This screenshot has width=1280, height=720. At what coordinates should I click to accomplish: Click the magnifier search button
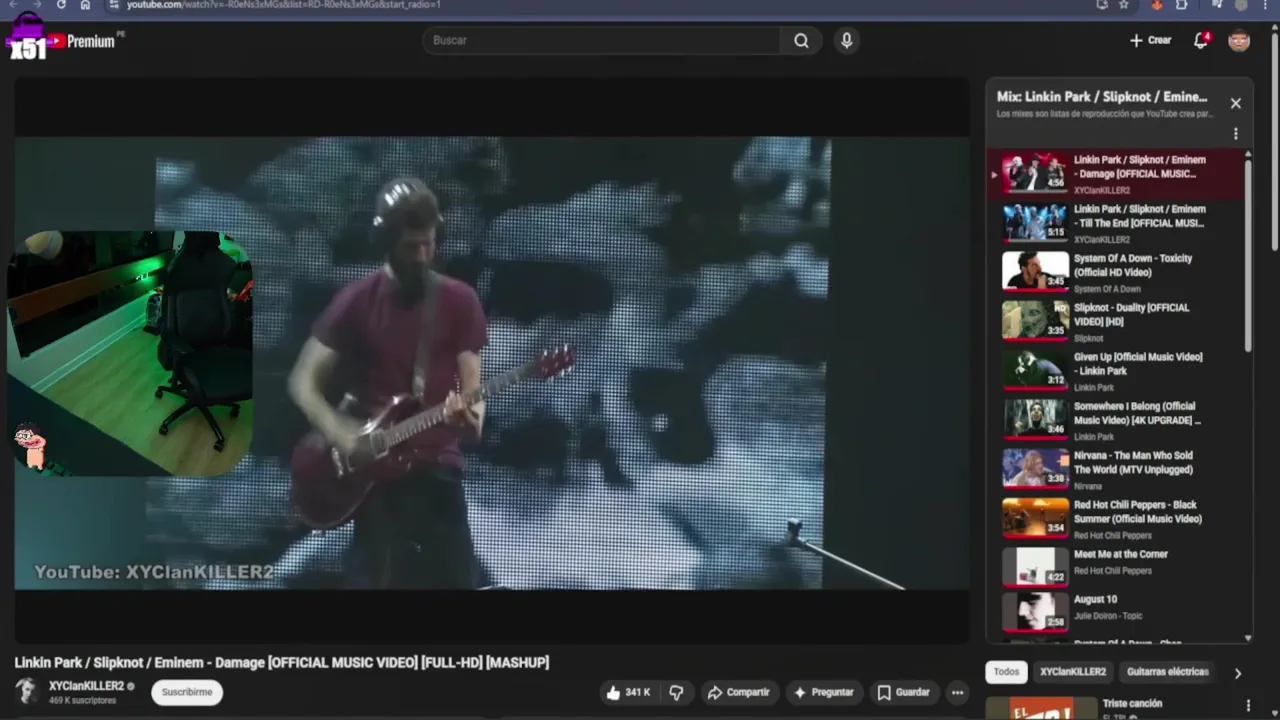tap(801, 40)
